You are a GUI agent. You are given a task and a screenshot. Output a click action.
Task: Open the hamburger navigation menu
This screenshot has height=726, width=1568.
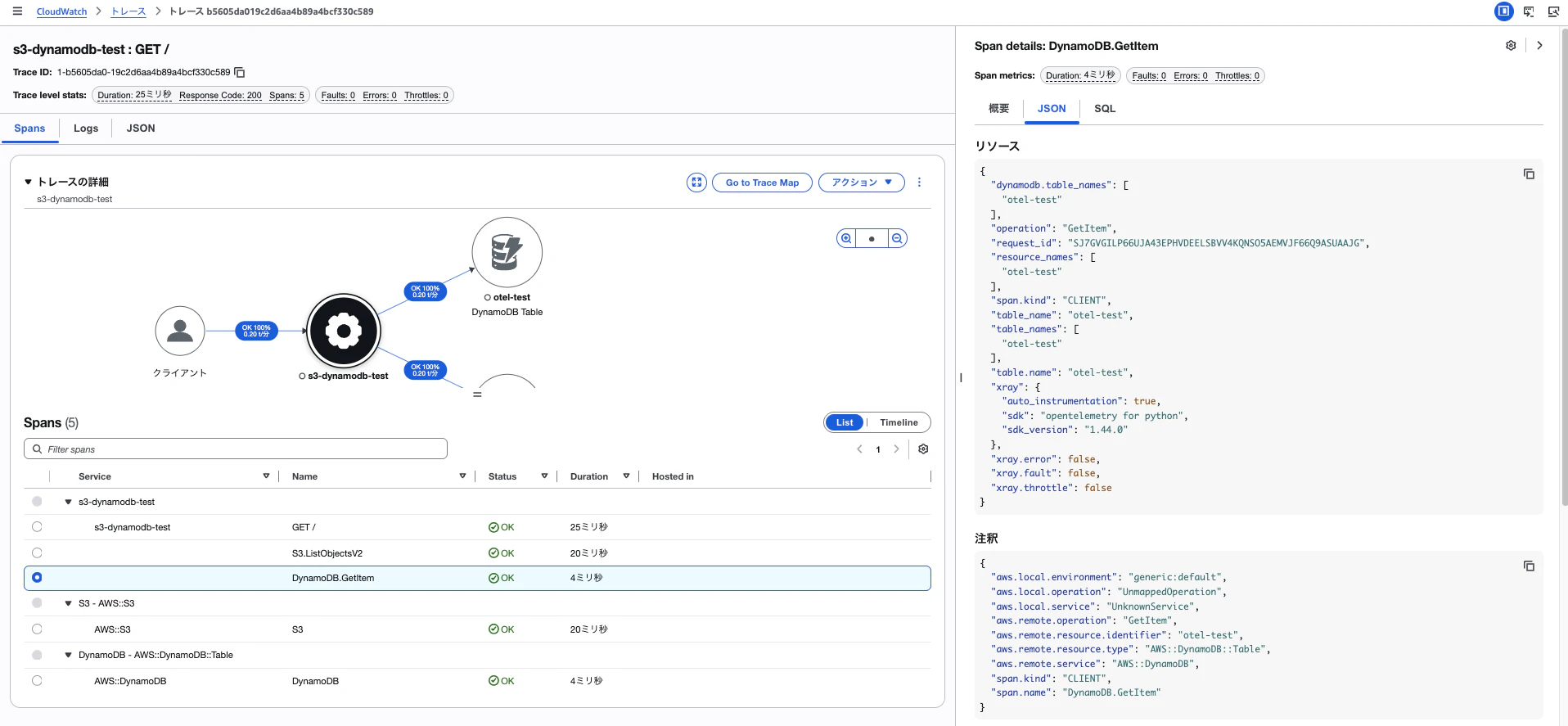17,11
